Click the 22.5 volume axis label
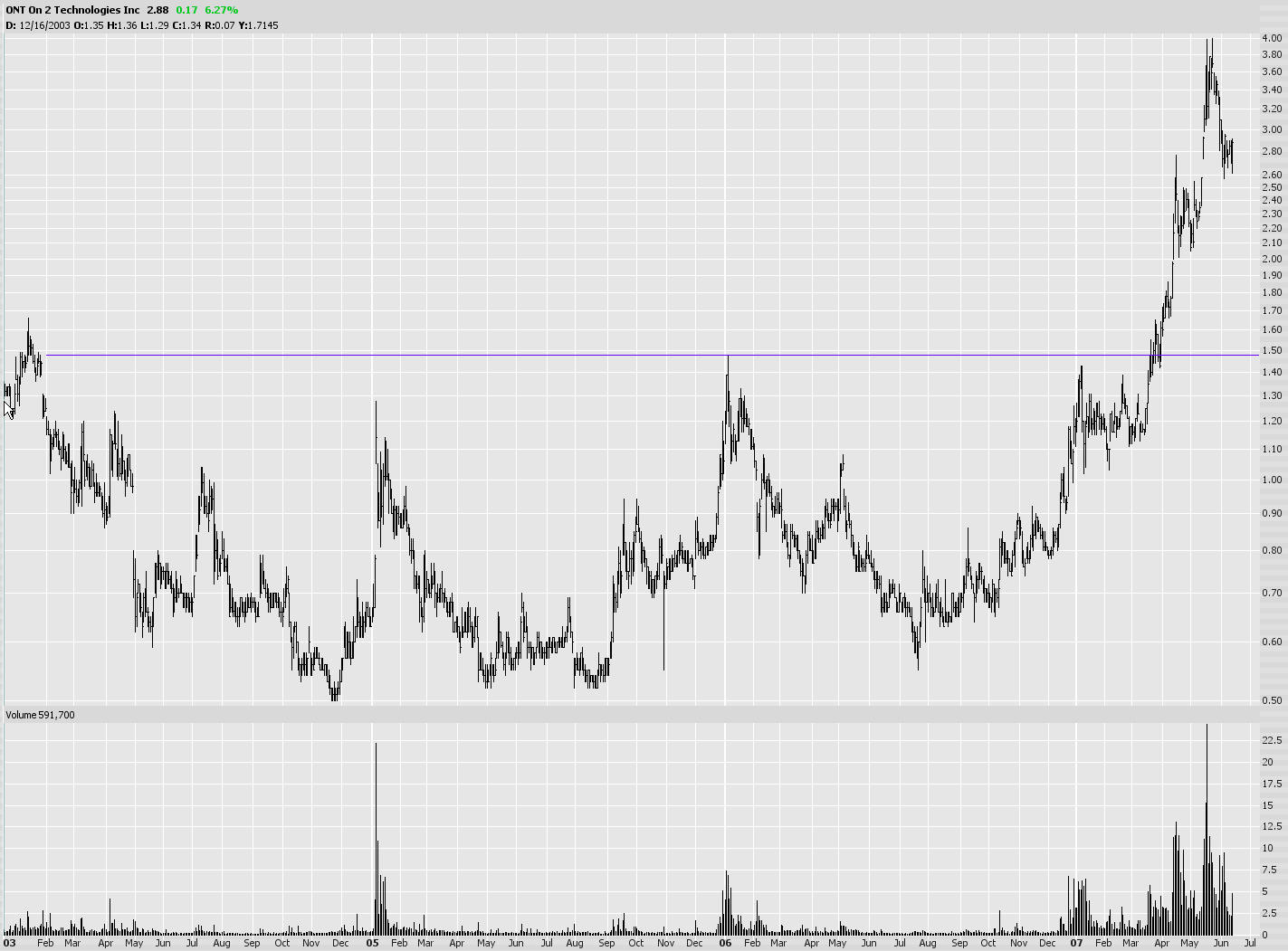Image resolution: width=1288 pixels, height=951 pixels. (1272, 740)
